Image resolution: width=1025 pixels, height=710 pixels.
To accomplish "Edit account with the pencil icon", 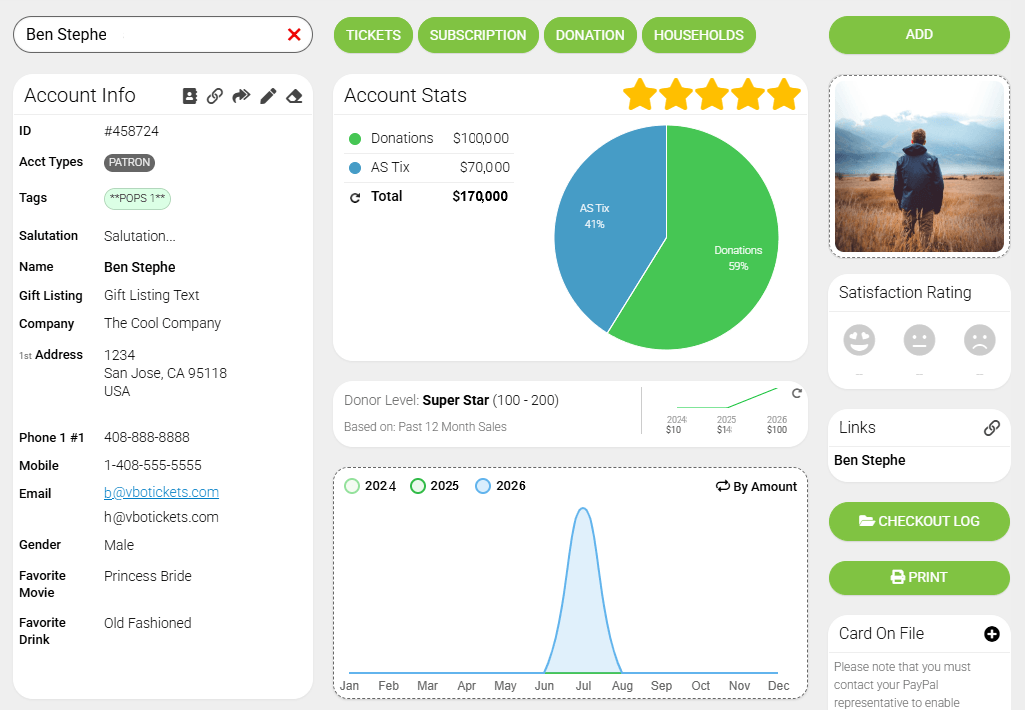I will 268,96.
